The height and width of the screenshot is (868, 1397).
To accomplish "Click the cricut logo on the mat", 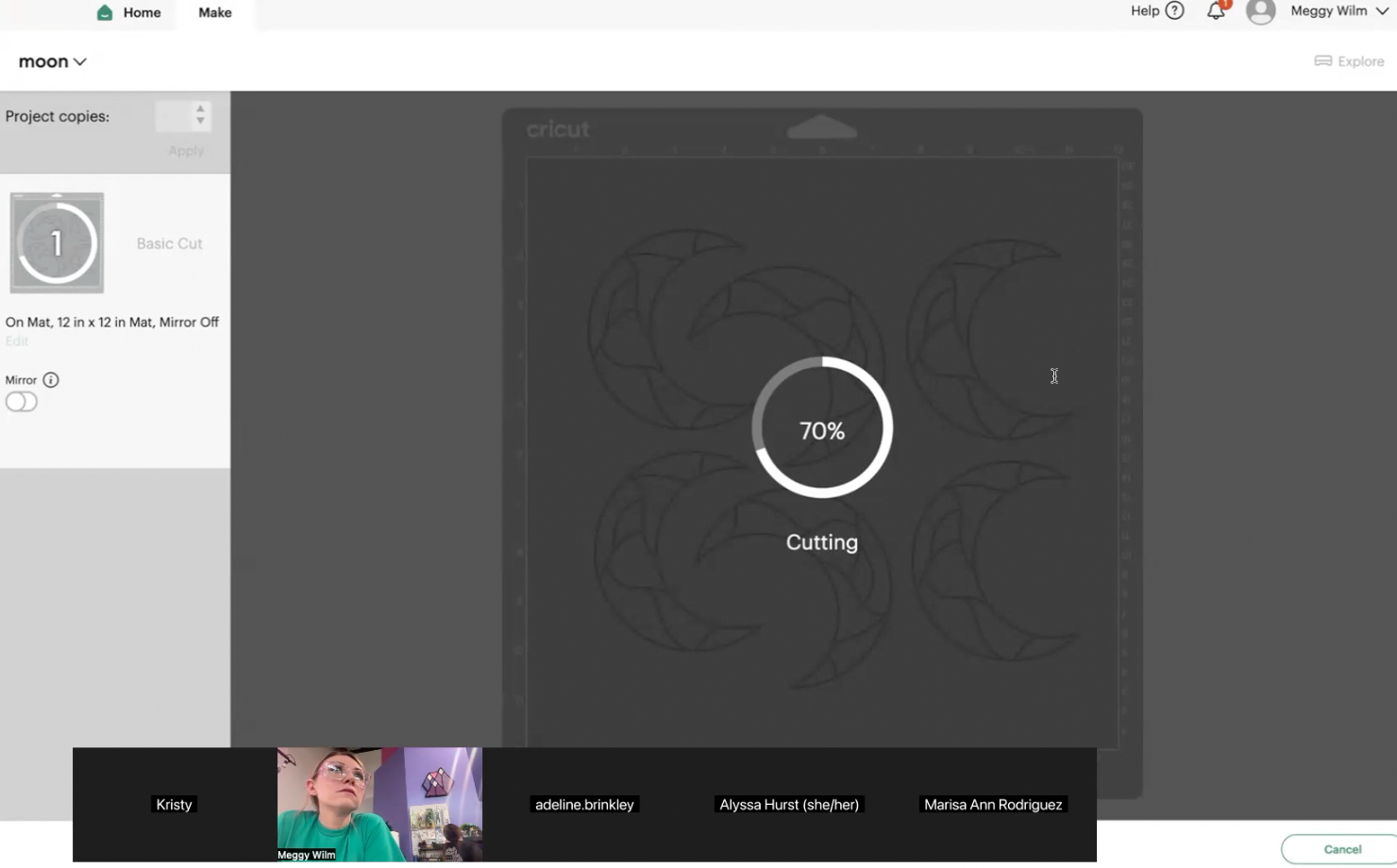I will pyautogui.click(x=558, y=129).
